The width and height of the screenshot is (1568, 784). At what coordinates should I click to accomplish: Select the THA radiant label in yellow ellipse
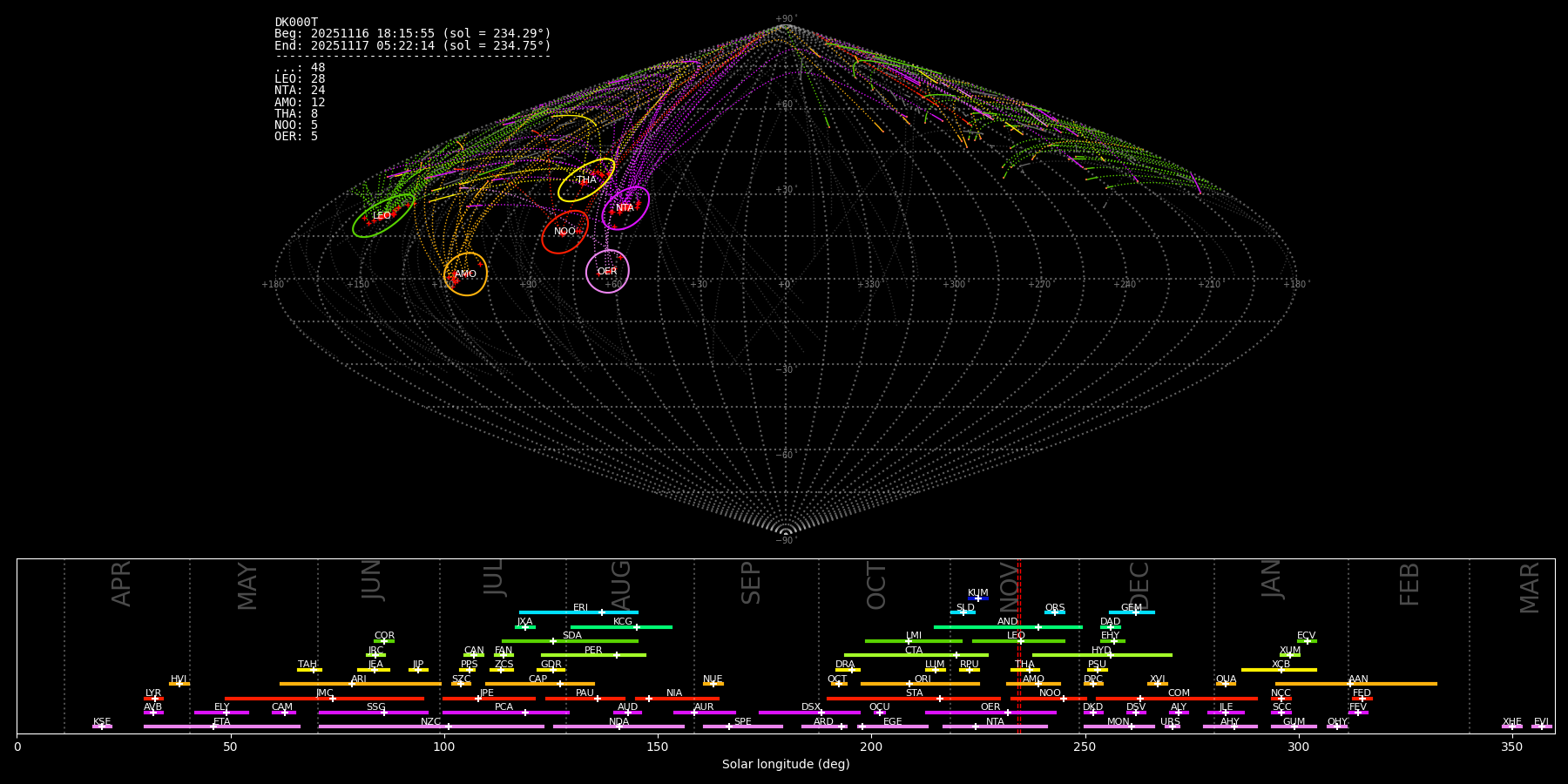pyautogui.click(x=586, y=180)
